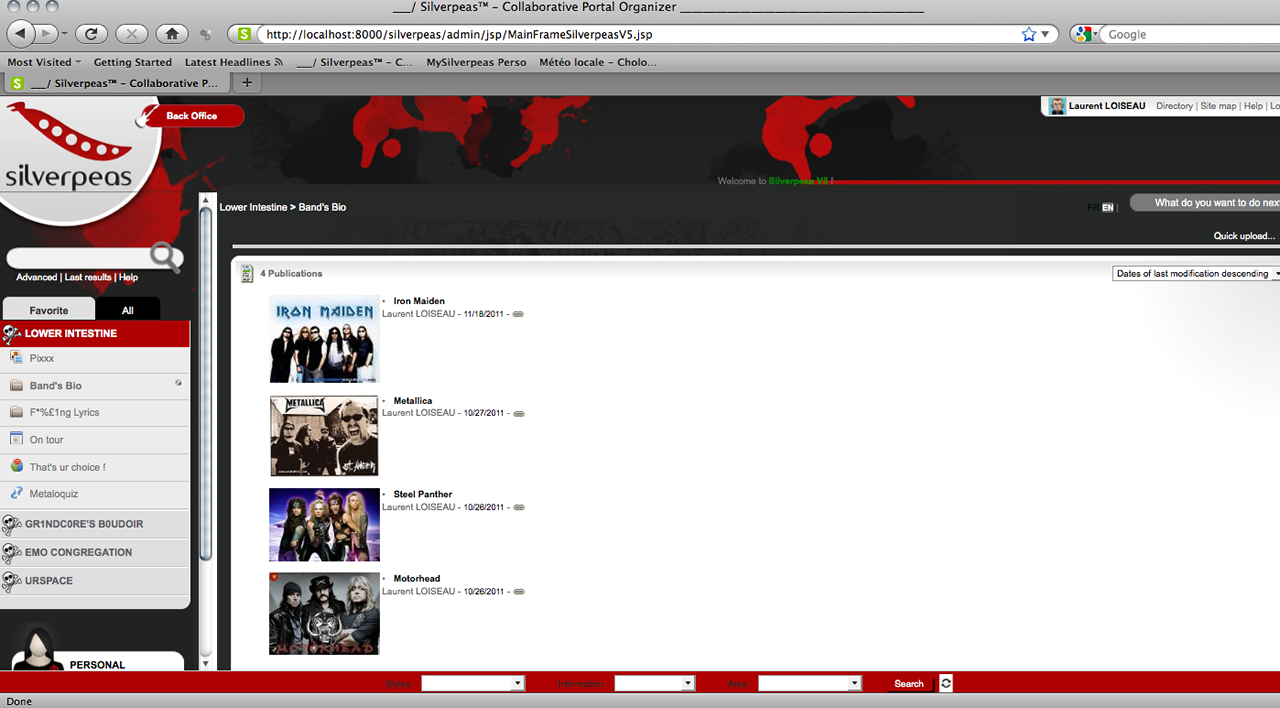The height and width of the screenshot is (708, 1280).
Task: Switch language to FR
Action: (1093, 208)
